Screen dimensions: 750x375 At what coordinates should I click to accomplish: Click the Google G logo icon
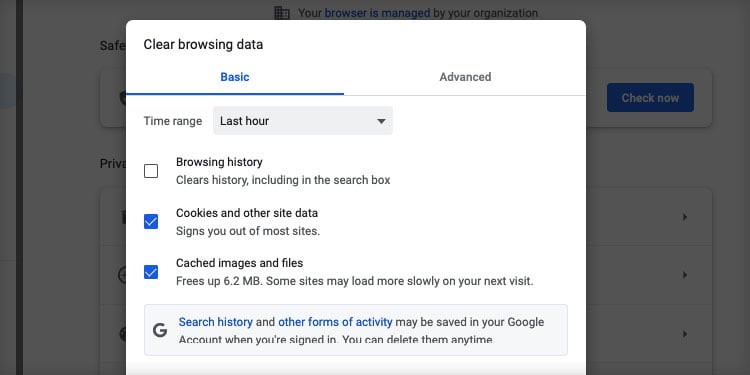[x=160, y=330]
